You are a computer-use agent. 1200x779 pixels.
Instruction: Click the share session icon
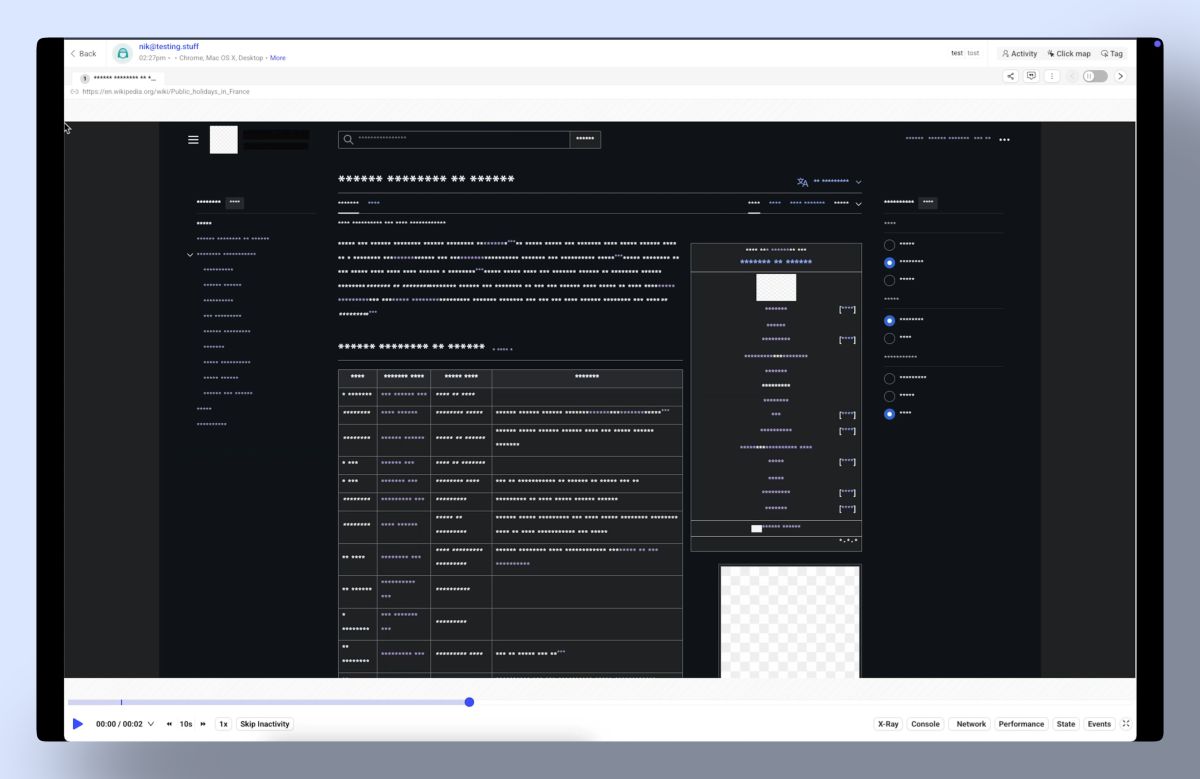(x=1011, y=76)
